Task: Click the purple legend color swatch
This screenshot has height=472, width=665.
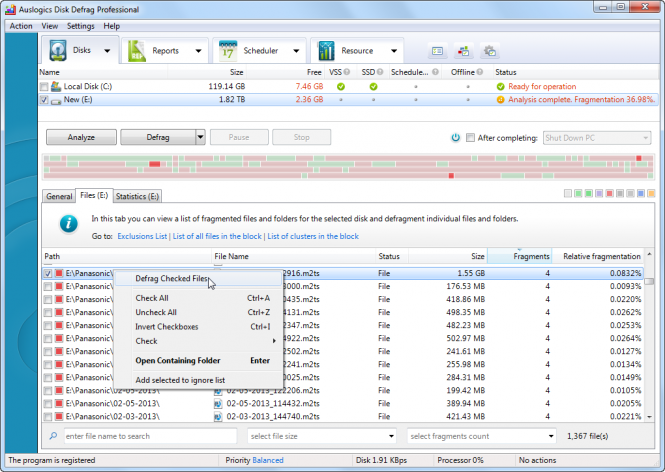Action: 599,193
